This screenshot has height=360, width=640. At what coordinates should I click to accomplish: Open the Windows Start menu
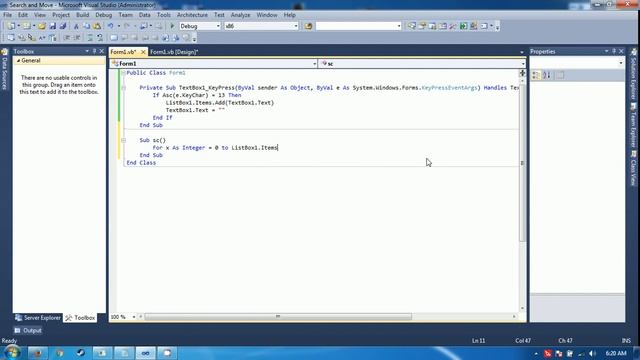pyautogui.click(x=12, y=353)
